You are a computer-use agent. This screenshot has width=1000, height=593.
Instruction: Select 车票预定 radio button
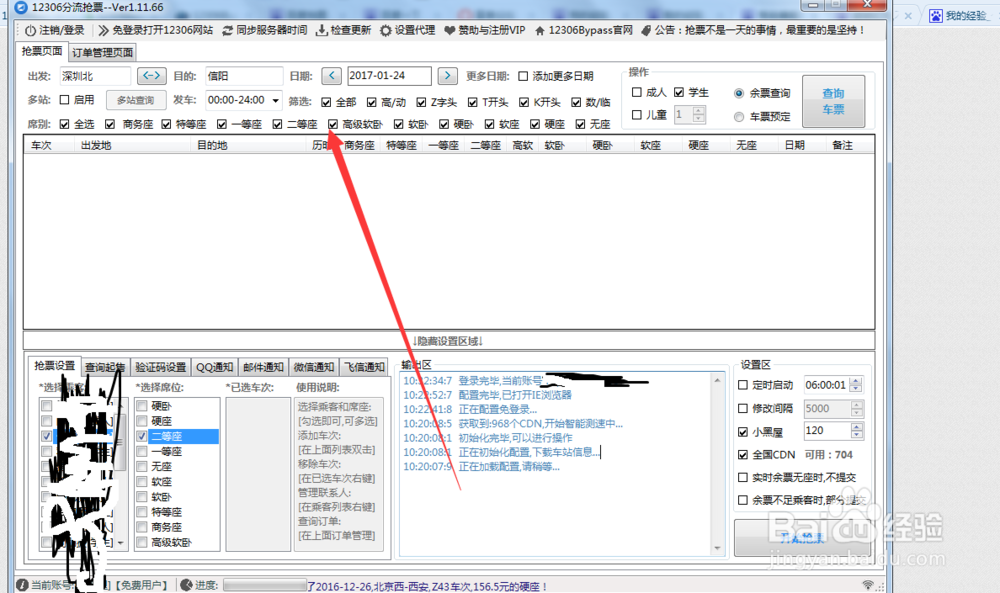coord(739,117)
